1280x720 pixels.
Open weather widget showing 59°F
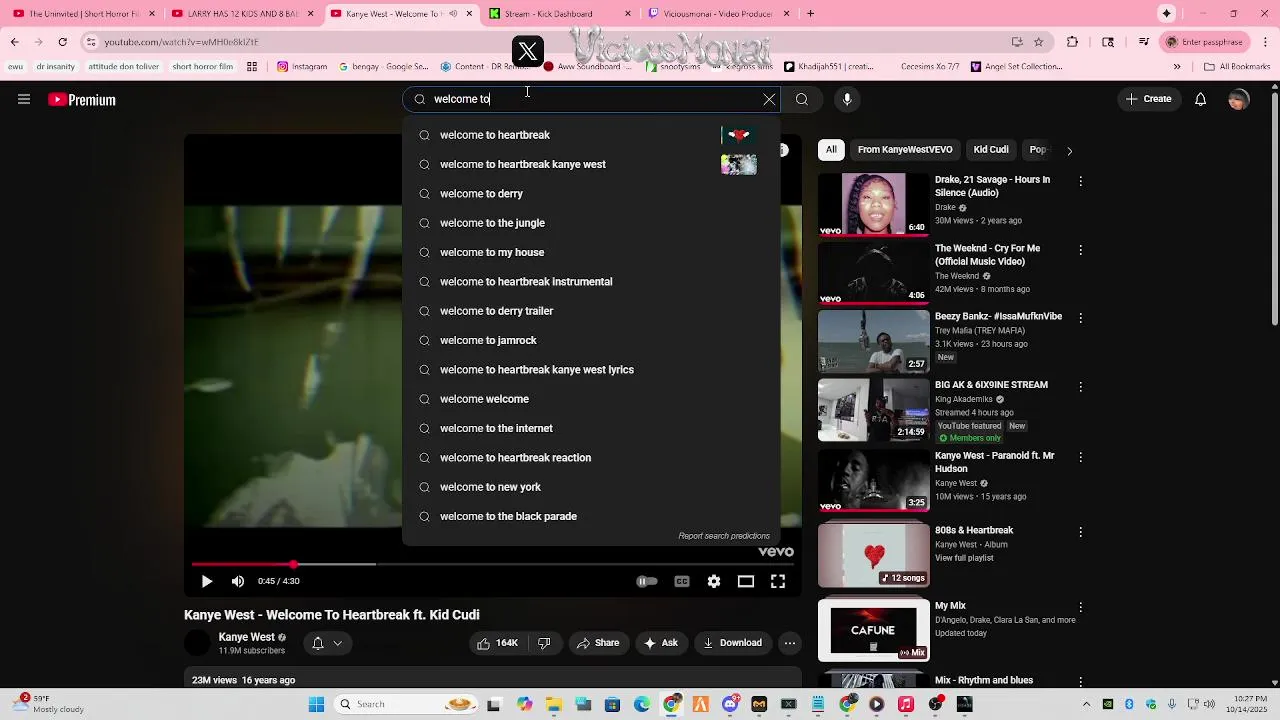(x=48, y=704)
